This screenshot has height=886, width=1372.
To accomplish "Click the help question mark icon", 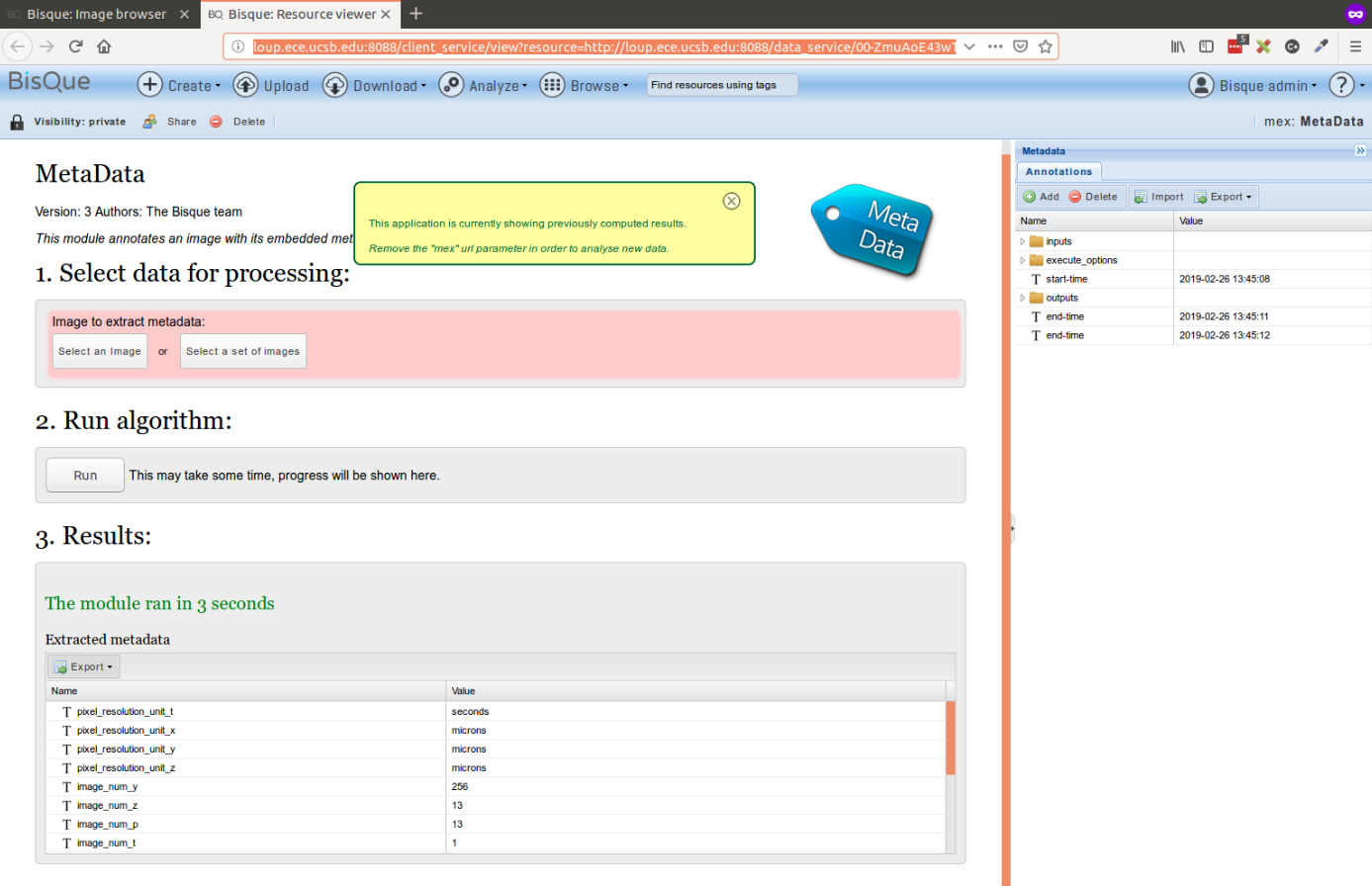I will [x=1341, y=85].
